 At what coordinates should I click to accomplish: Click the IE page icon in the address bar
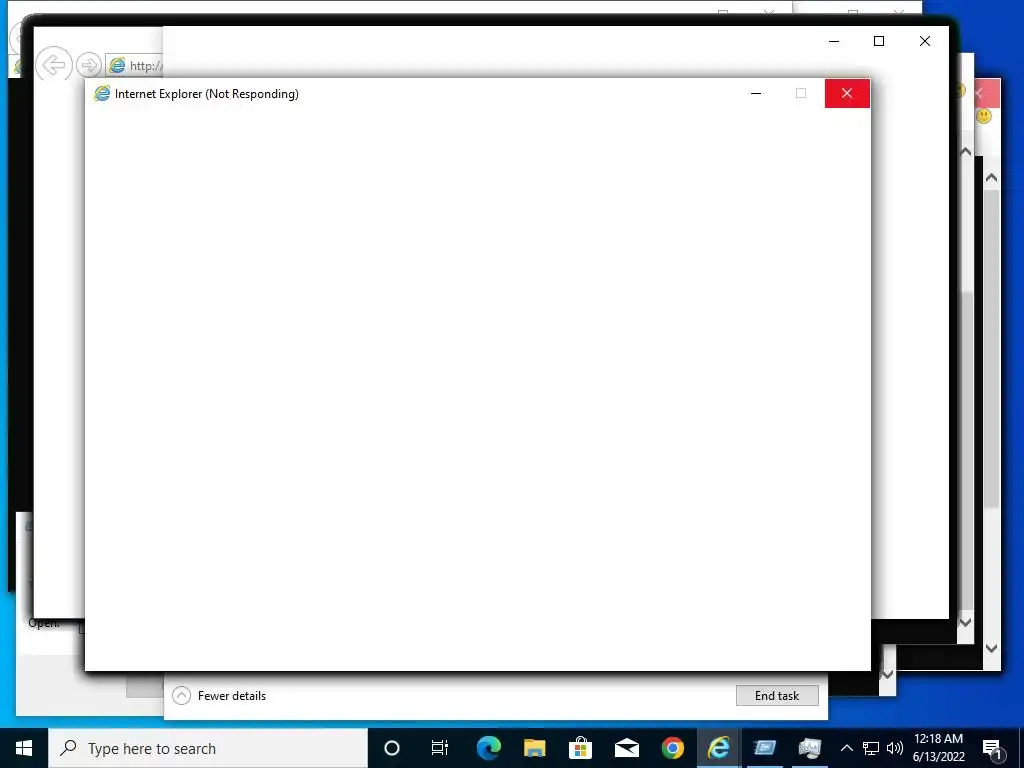click(117, 65)
